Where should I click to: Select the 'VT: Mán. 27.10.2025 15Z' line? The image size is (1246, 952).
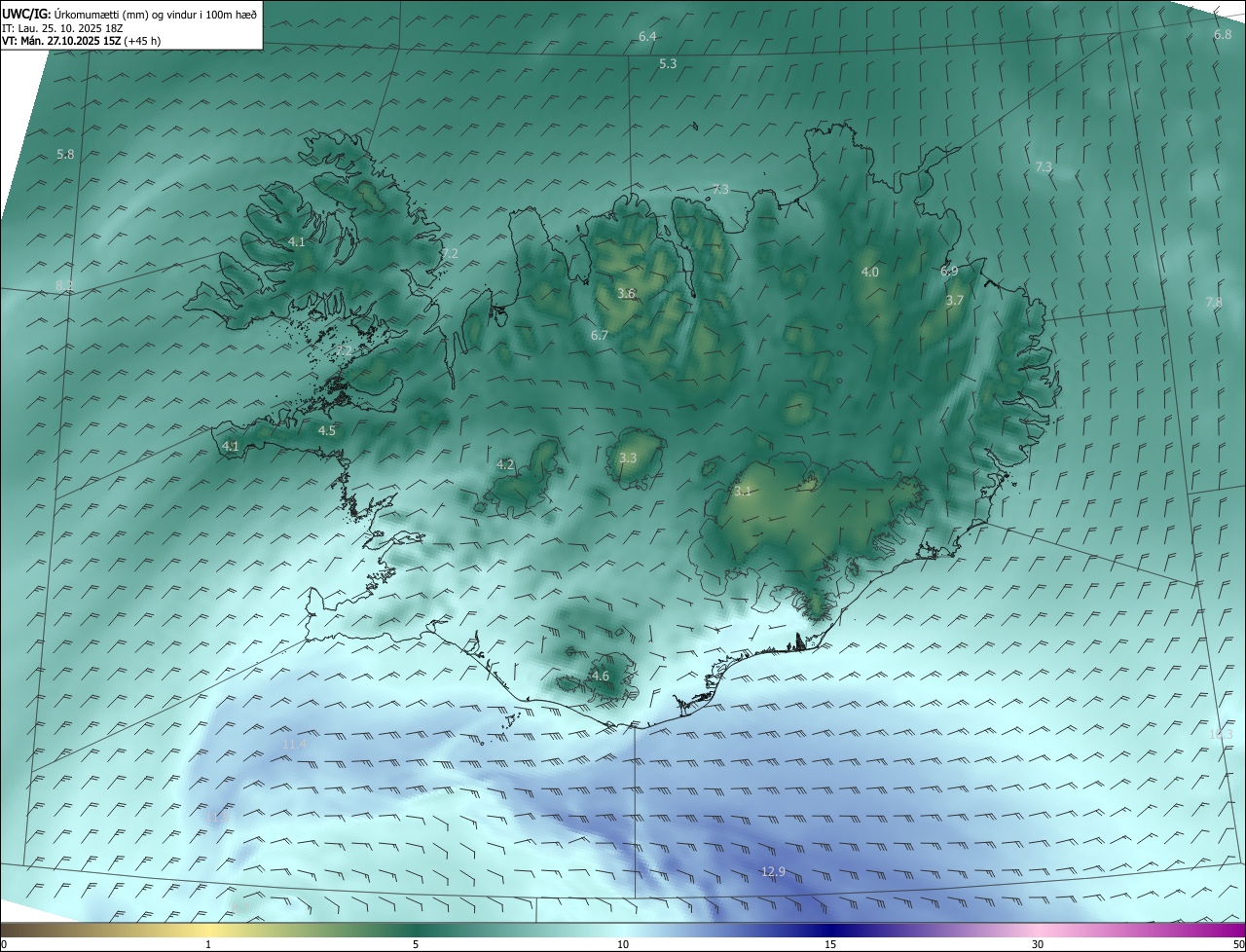coord(61,41)
